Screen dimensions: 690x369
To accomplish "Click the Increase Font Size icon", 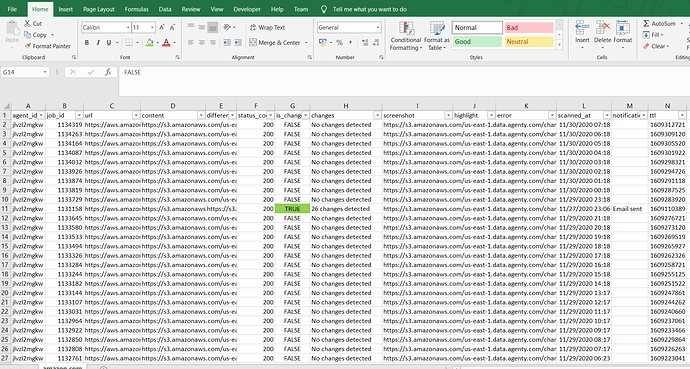I will point(161,27).
